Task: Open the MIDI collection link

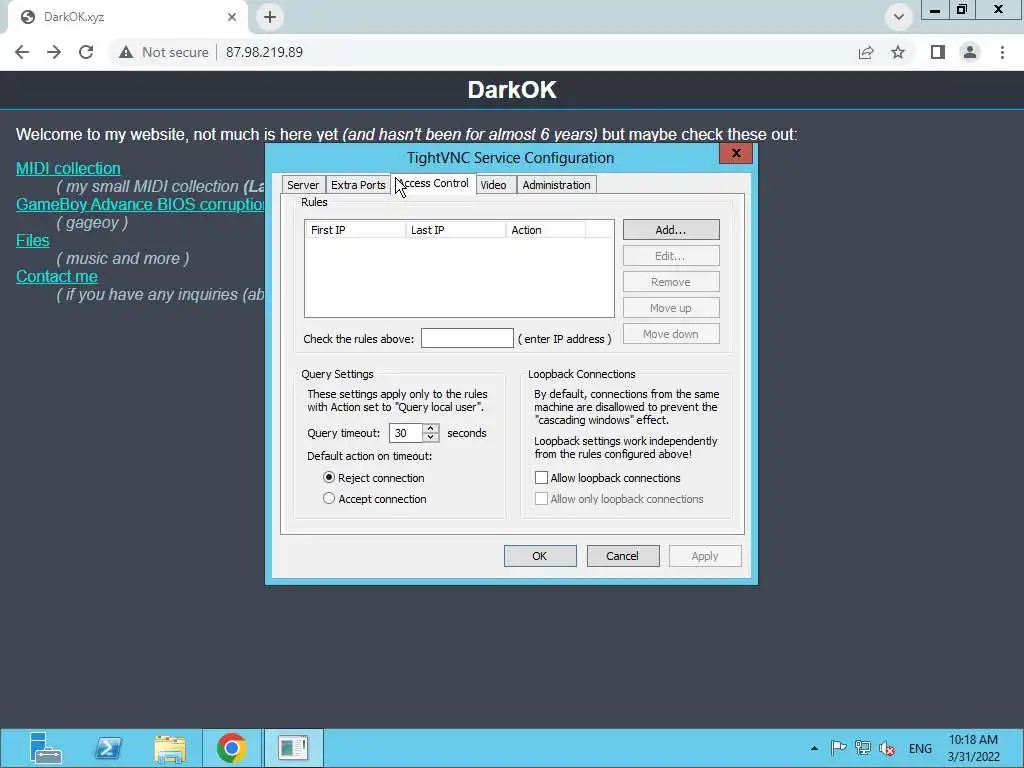Action: [68, 168]
